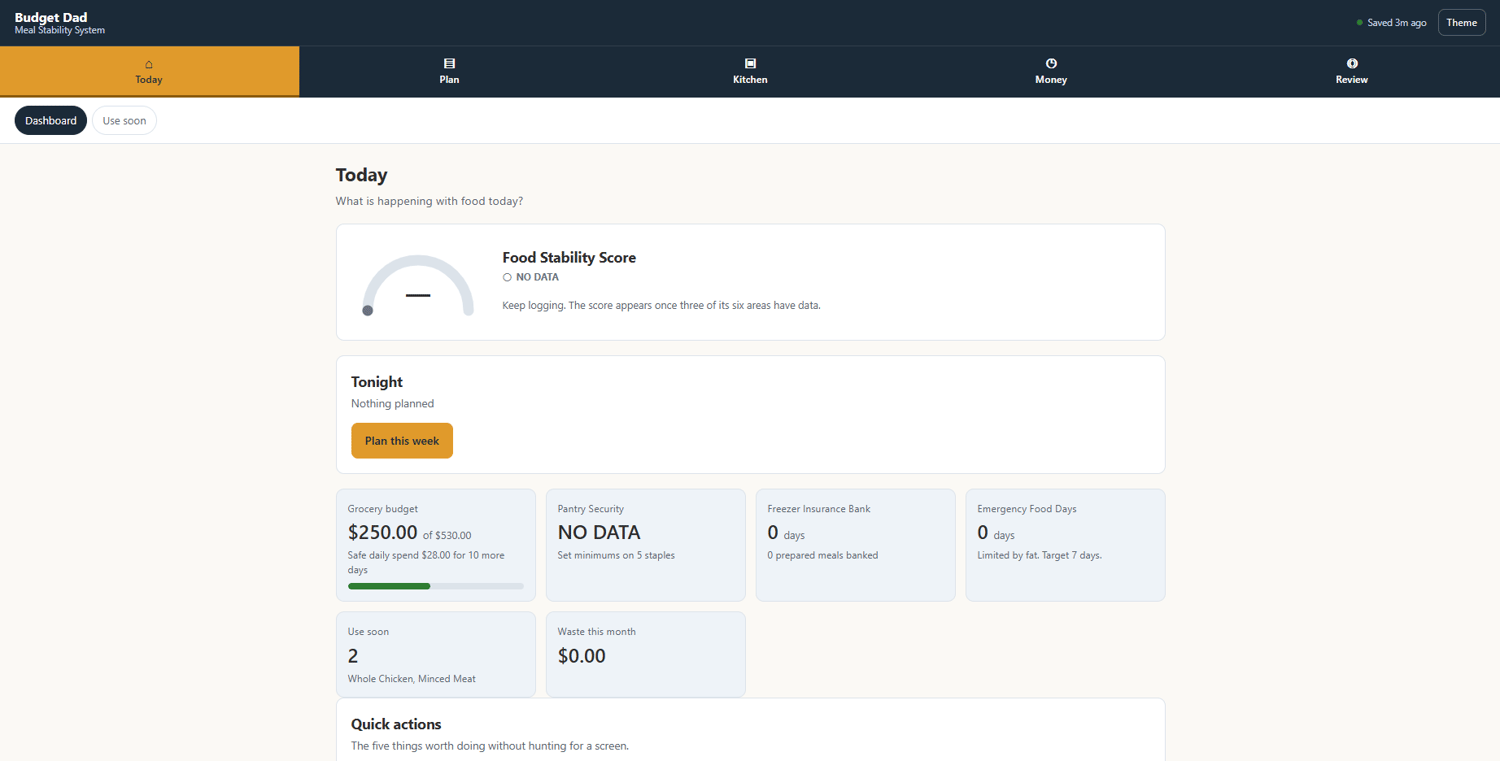Screen dimensions: 1500x761
Task: Open the Money clock icon
Action: [x=1051, y=64]
